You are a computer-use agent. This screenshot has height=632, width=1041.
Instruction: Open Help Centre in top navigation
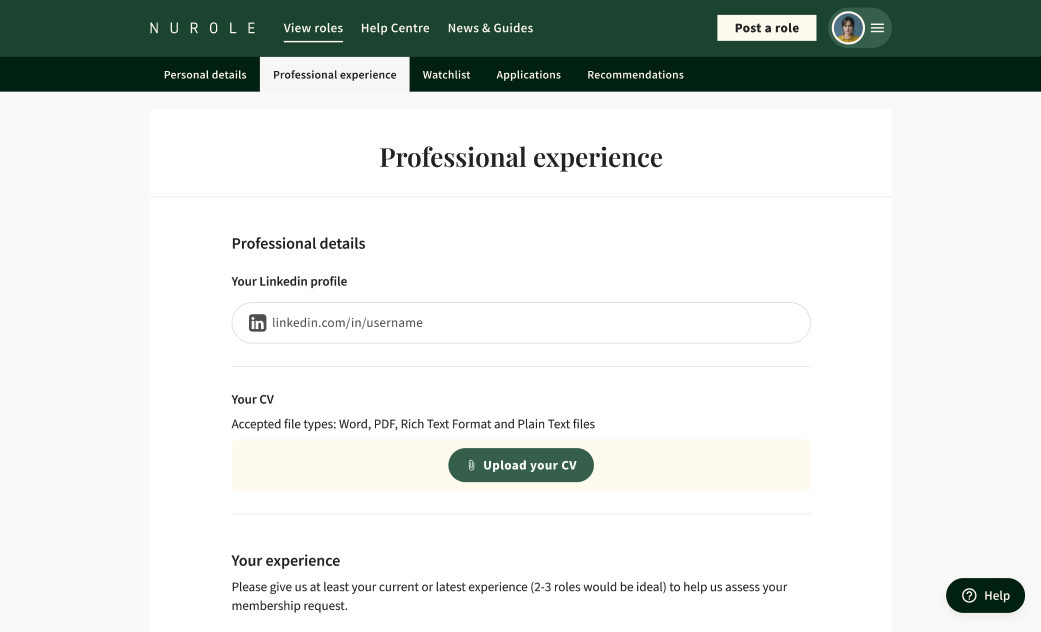pos(395,28)
